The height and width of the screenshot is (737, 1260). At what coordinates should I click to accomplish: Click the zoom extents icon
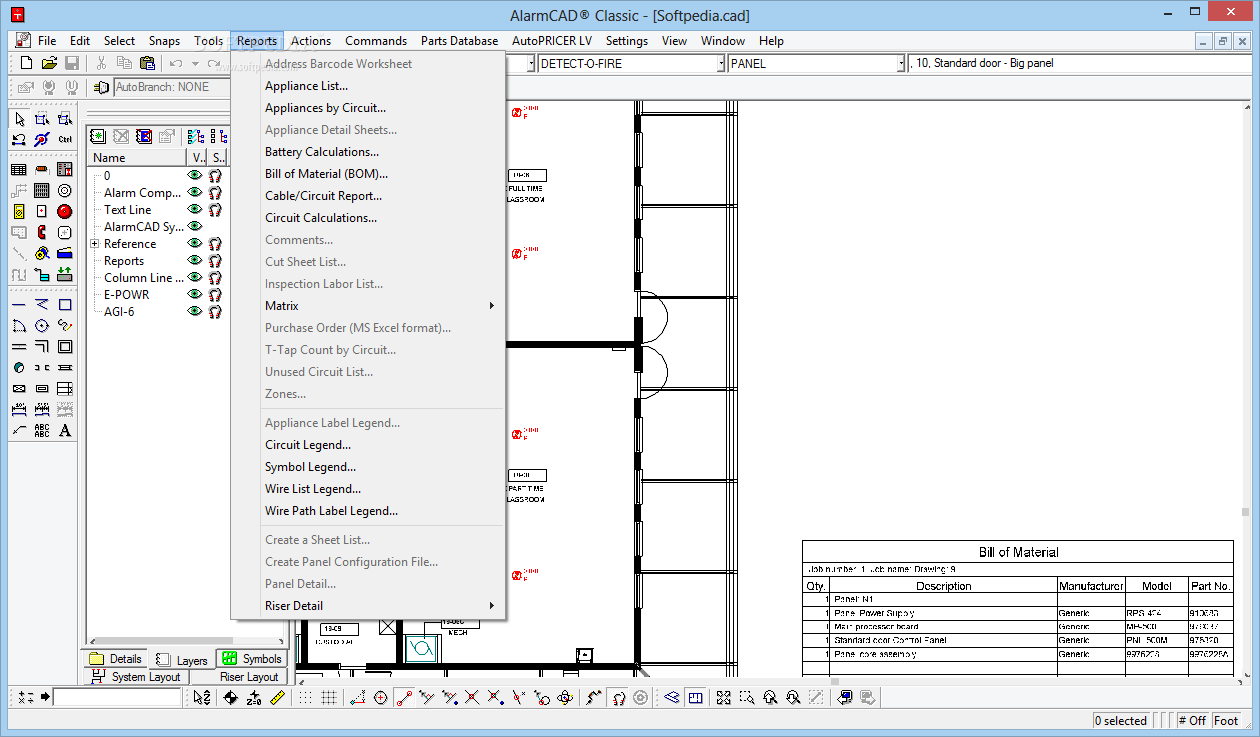(x=723, y=697)
